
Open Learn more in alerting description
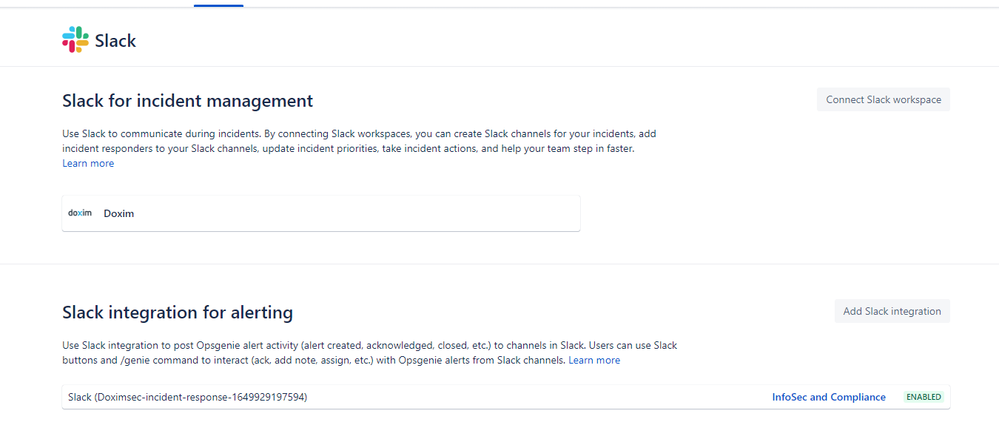click(594, 360)
